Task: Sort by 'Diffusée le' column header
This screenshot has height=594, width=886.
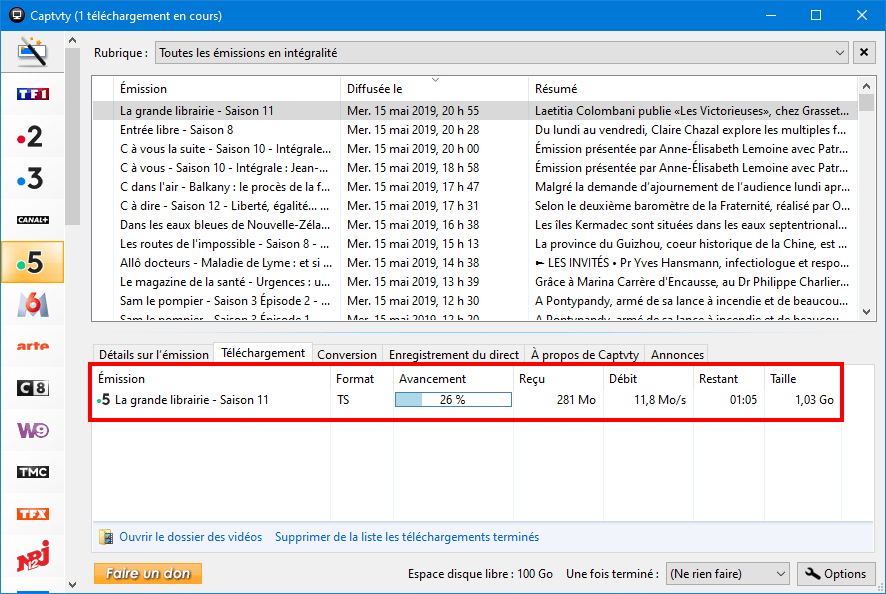Action: pos(434,89)
